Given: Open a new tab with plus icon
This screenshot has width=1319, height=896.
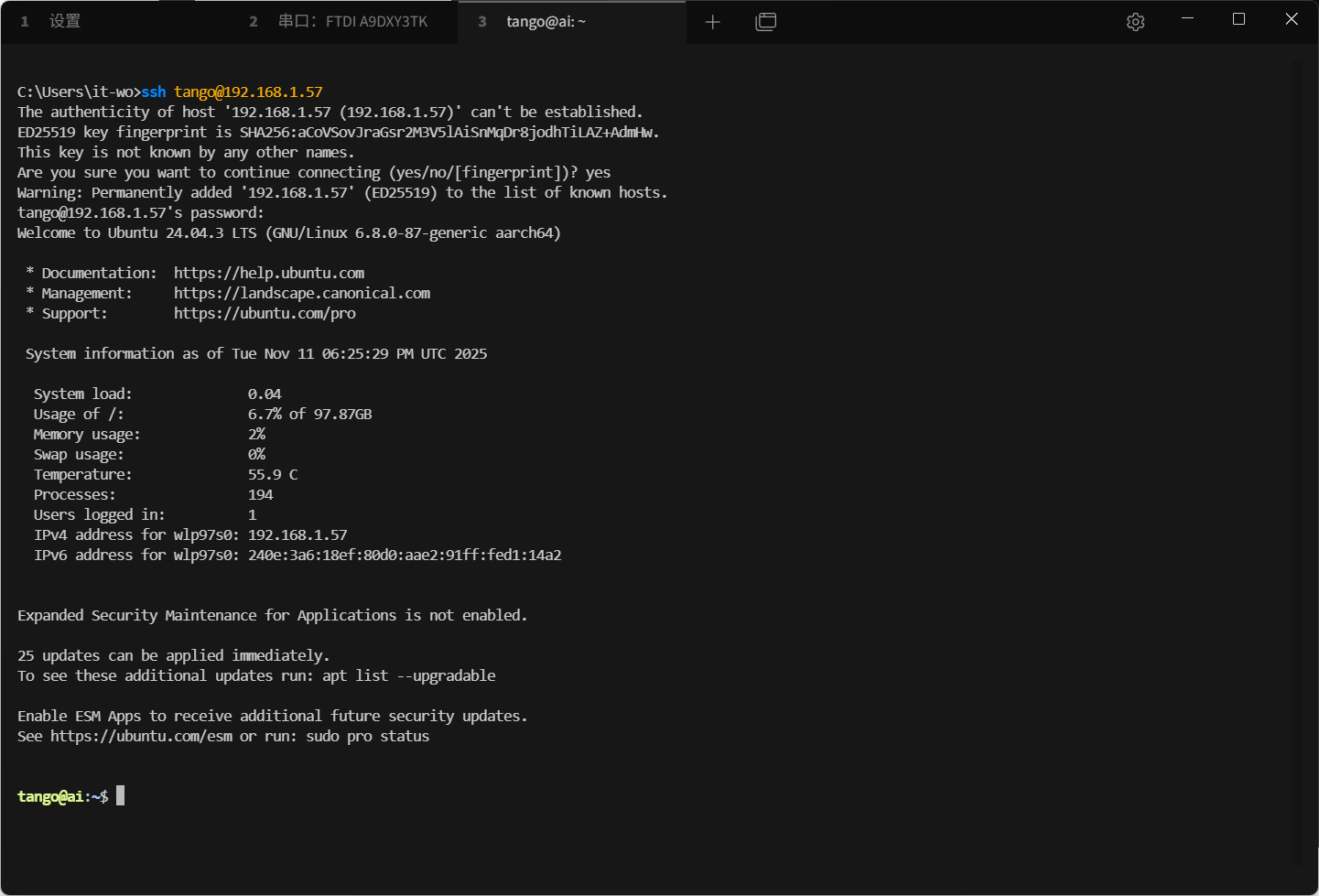Looking at the screenshot, I should [713, 22].
